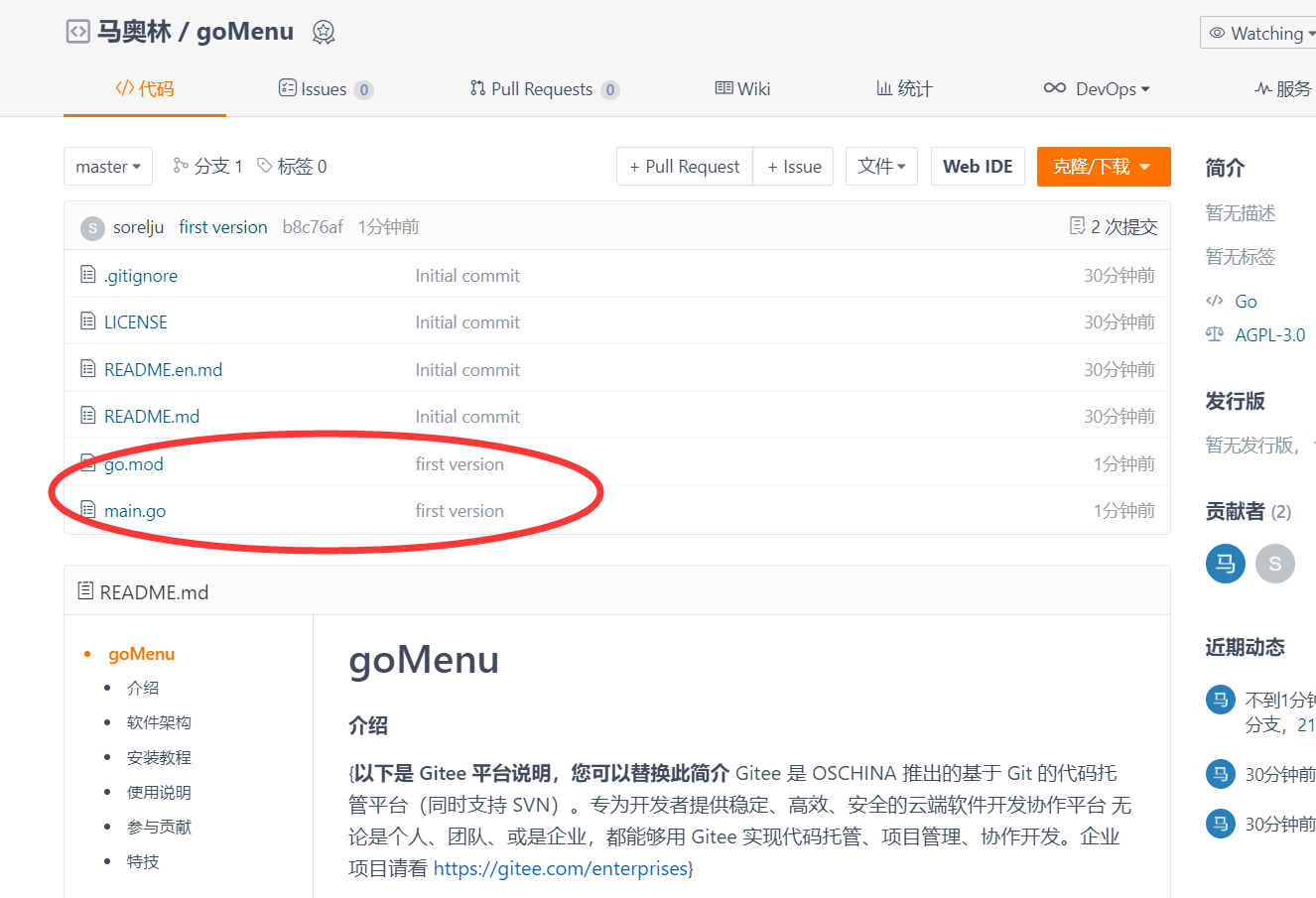
Task: Click the first version message for main.go
Action: pyautogui.click(x=460, y=511)
